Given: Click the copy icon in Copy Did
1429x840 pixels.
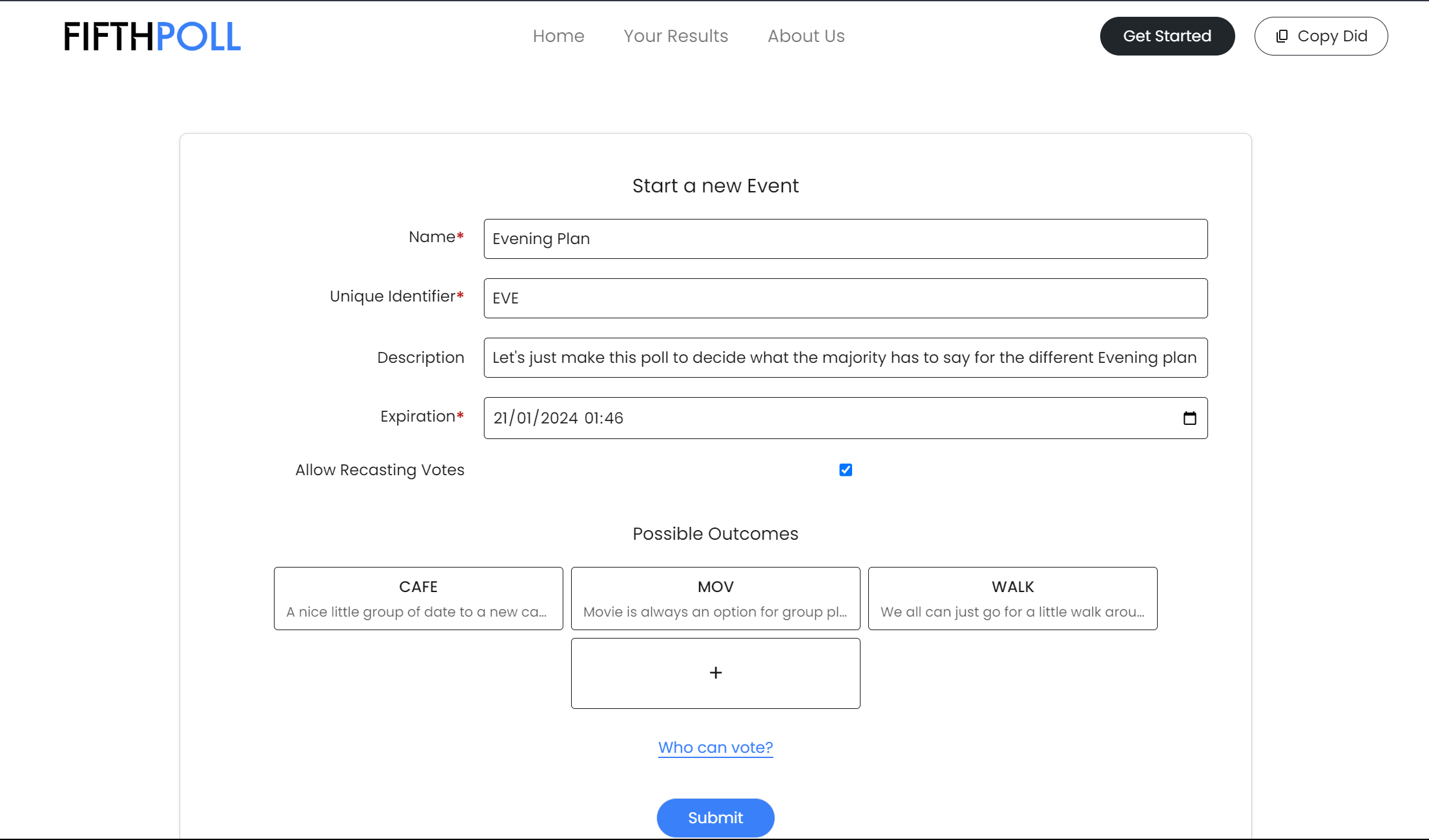Looking at the screenshot, I should point(1282,36).
